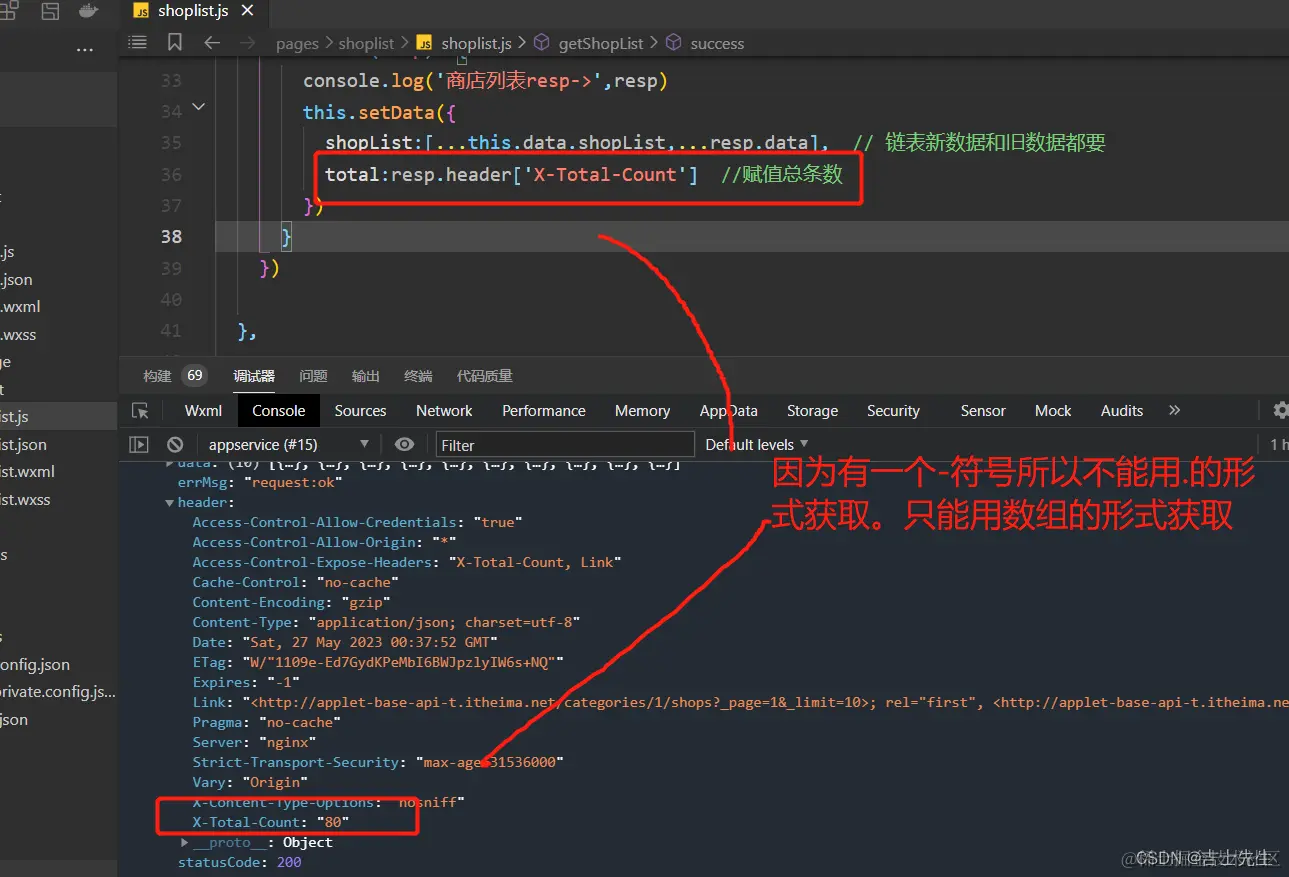Viewport: 1289px width, 877px height.
Task: Select the Date header row
Action: click(345, 642)
